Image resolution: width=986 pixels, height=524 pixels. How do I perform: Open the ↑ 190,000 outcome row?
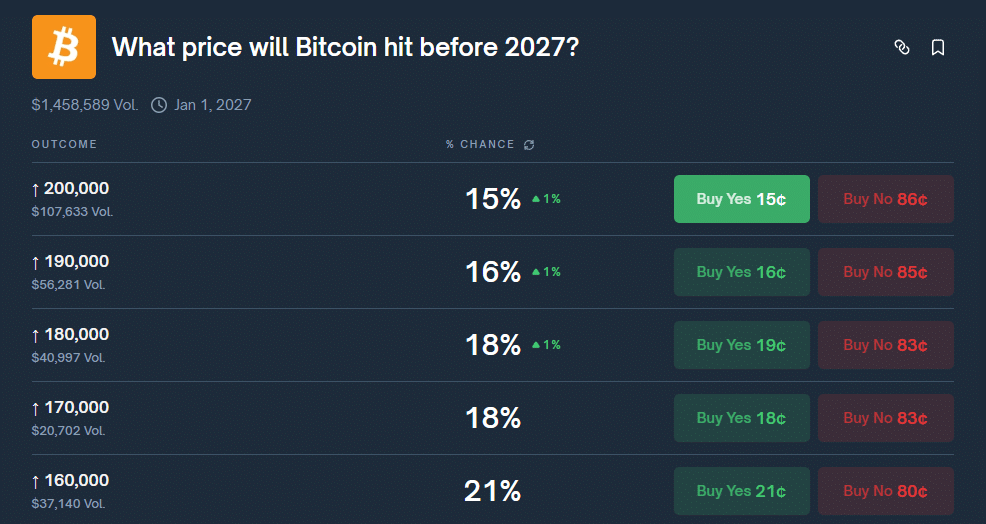click(x=71, y=262)
